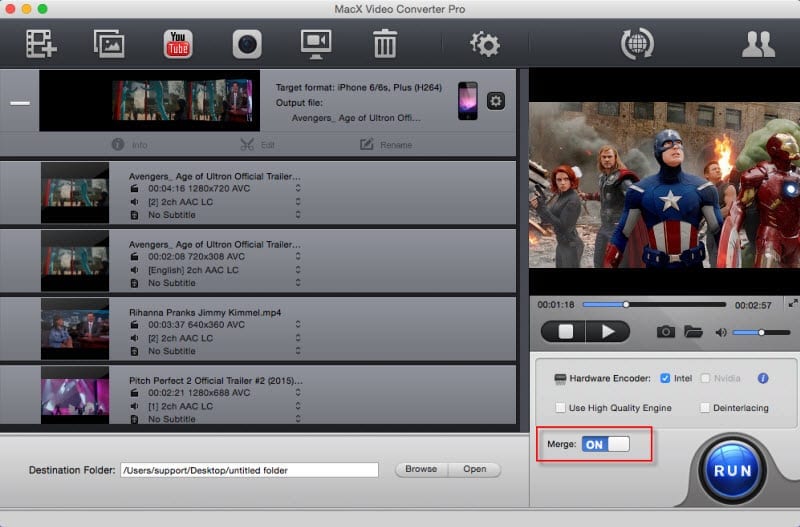800x527 pixels.
Task: Click the globe update icon
Action: click(637, 43)
